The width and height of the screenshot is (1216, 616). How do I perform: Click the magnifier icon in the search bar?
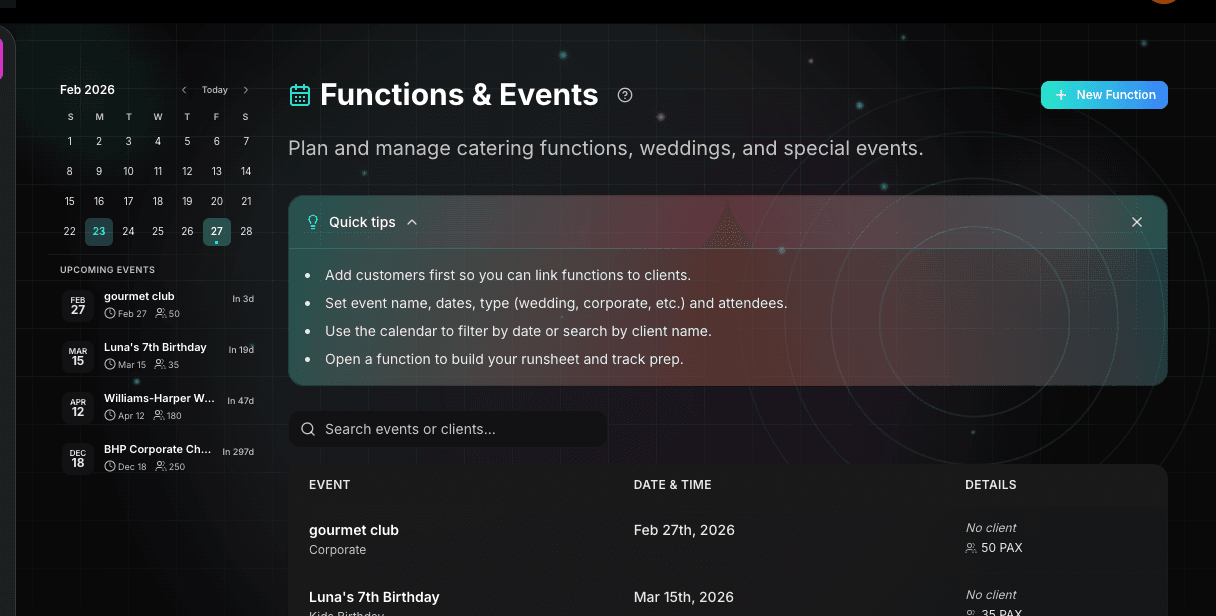(308, 428)
